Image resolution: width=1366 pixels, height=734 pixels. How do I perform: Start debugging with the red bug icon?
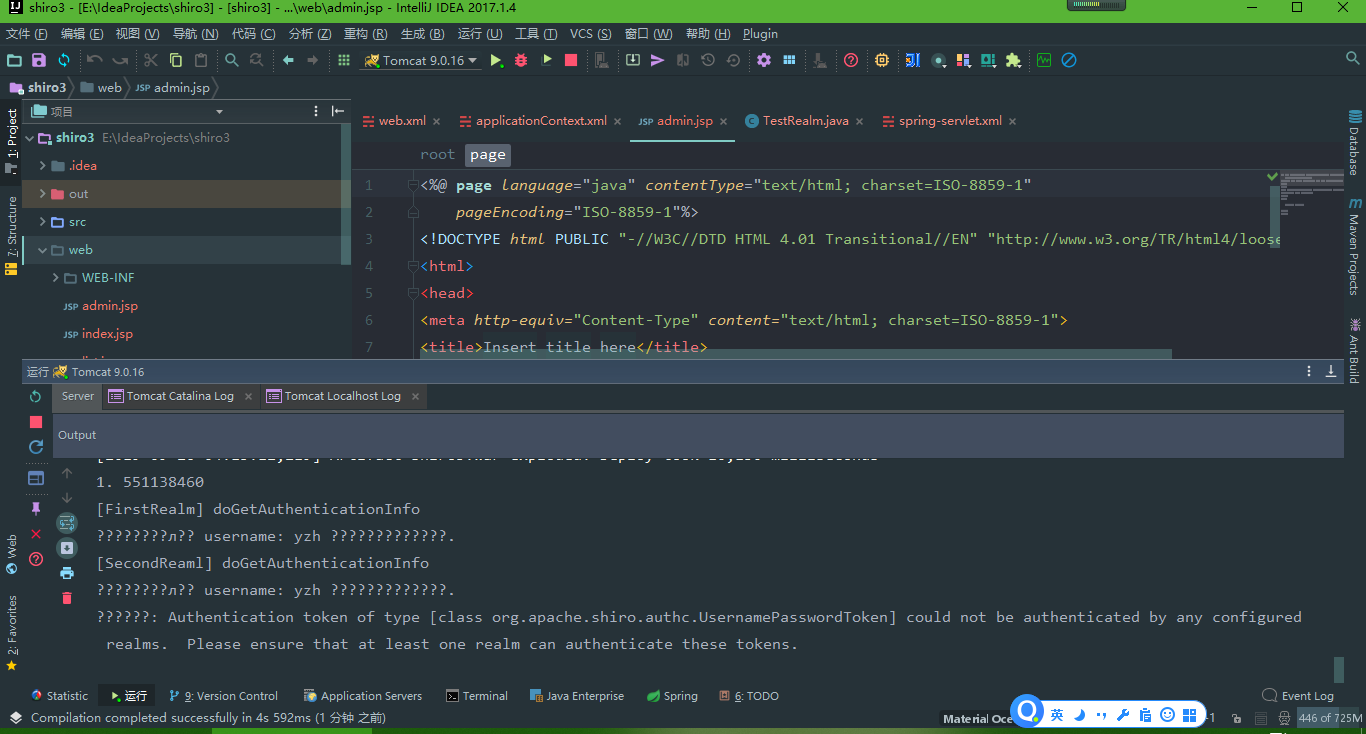click(x=521, y=60)
